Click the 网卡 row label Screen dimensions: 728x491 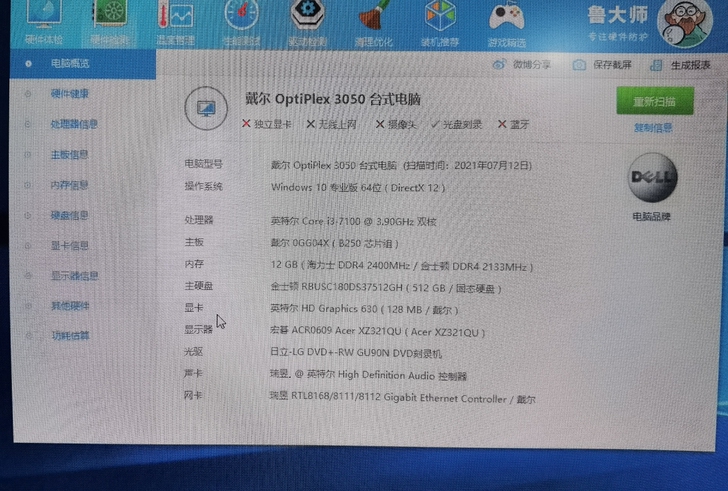[193, 395]
